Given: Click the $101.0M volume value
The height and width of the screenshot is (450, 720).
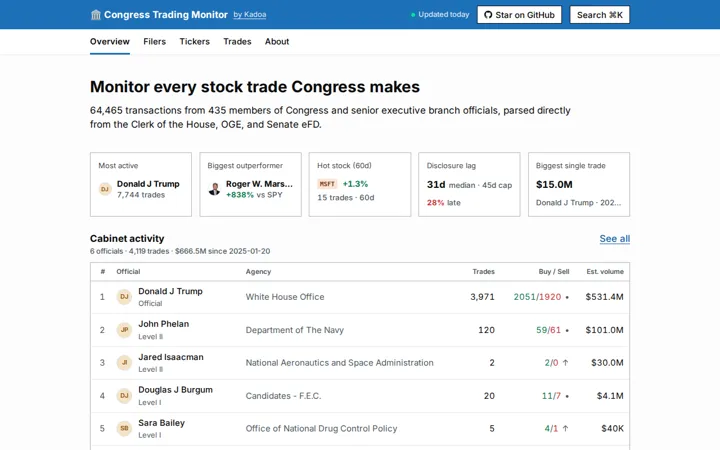Looking at the screenshot, I should pos(604,330).
